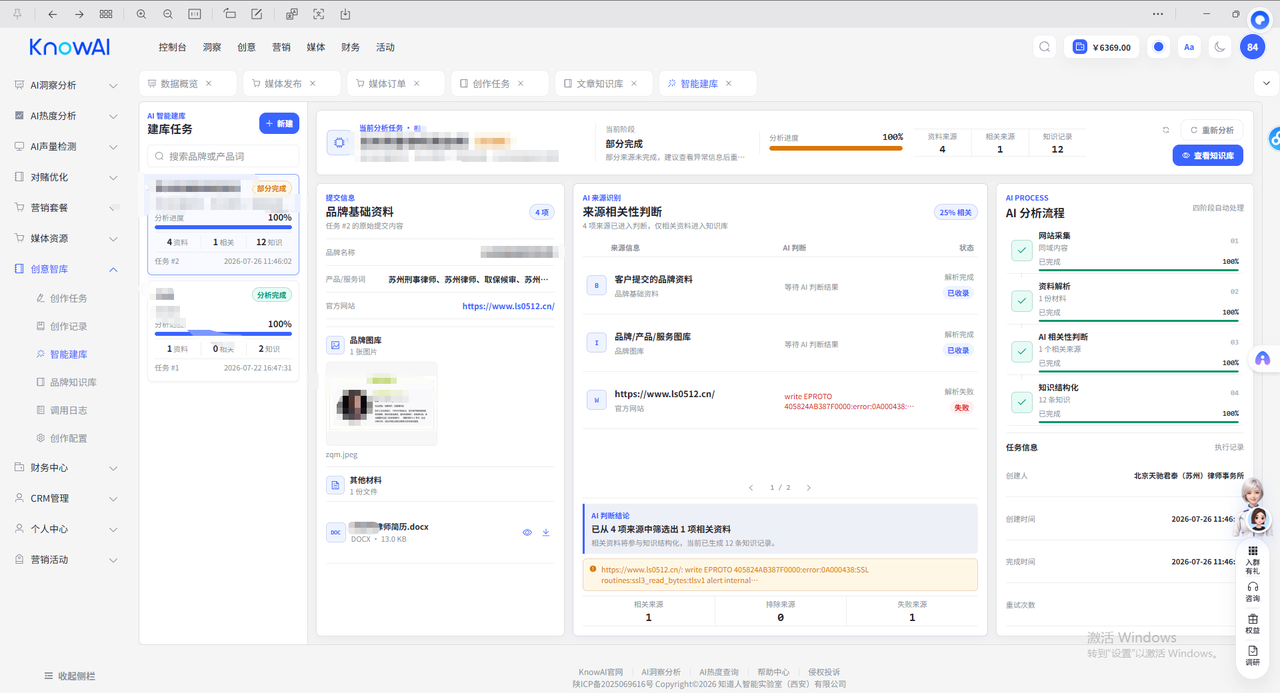The width and height of the screenshot is (1280, 693).
Task: Preview the resume docx with the eye icon
Action: click(527, 532)
